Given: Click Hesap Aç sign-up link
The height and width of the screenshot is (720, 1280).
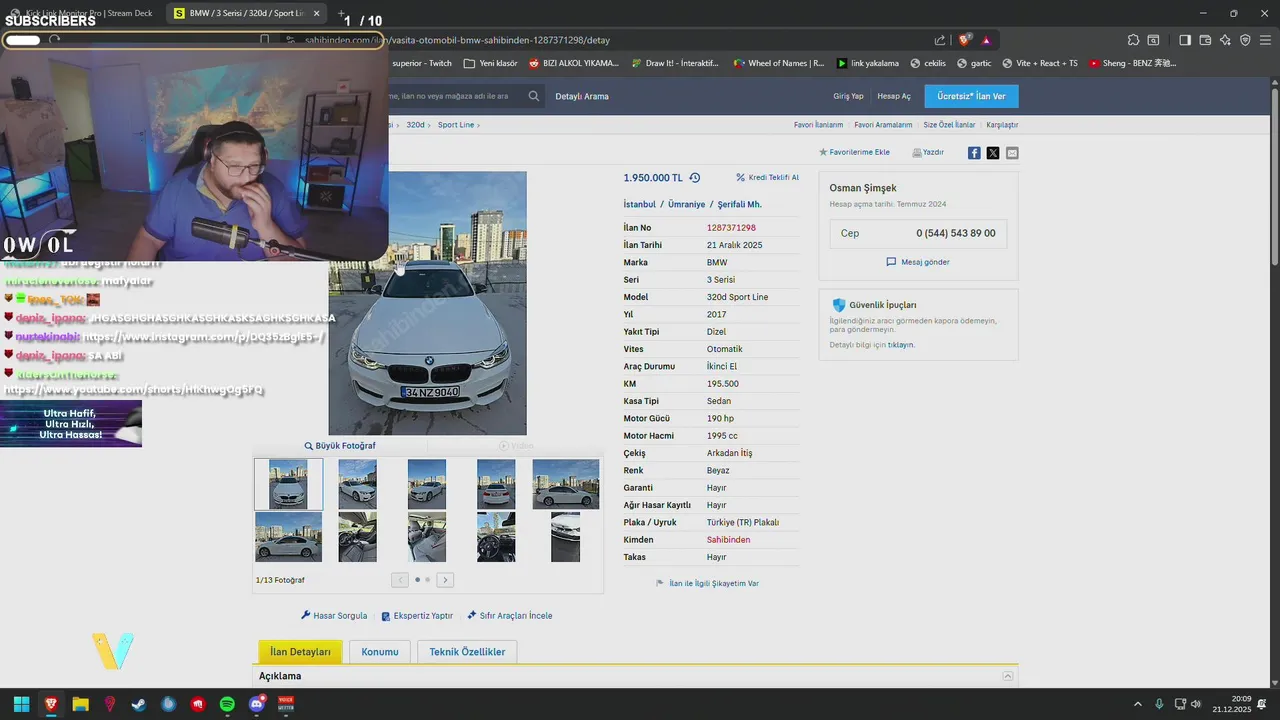Looking at the screenshot, I should (x=894, y=96).
